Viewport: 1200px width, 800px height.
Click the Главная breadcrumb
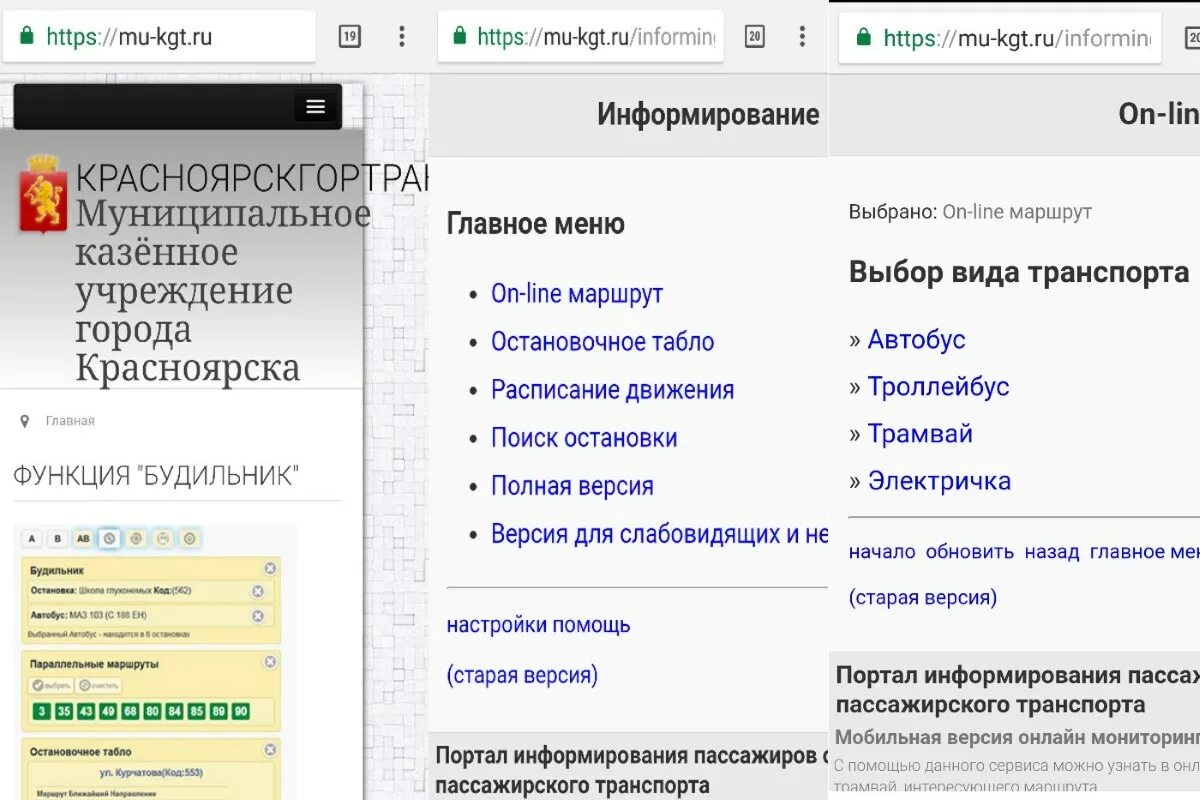[70, 420]
